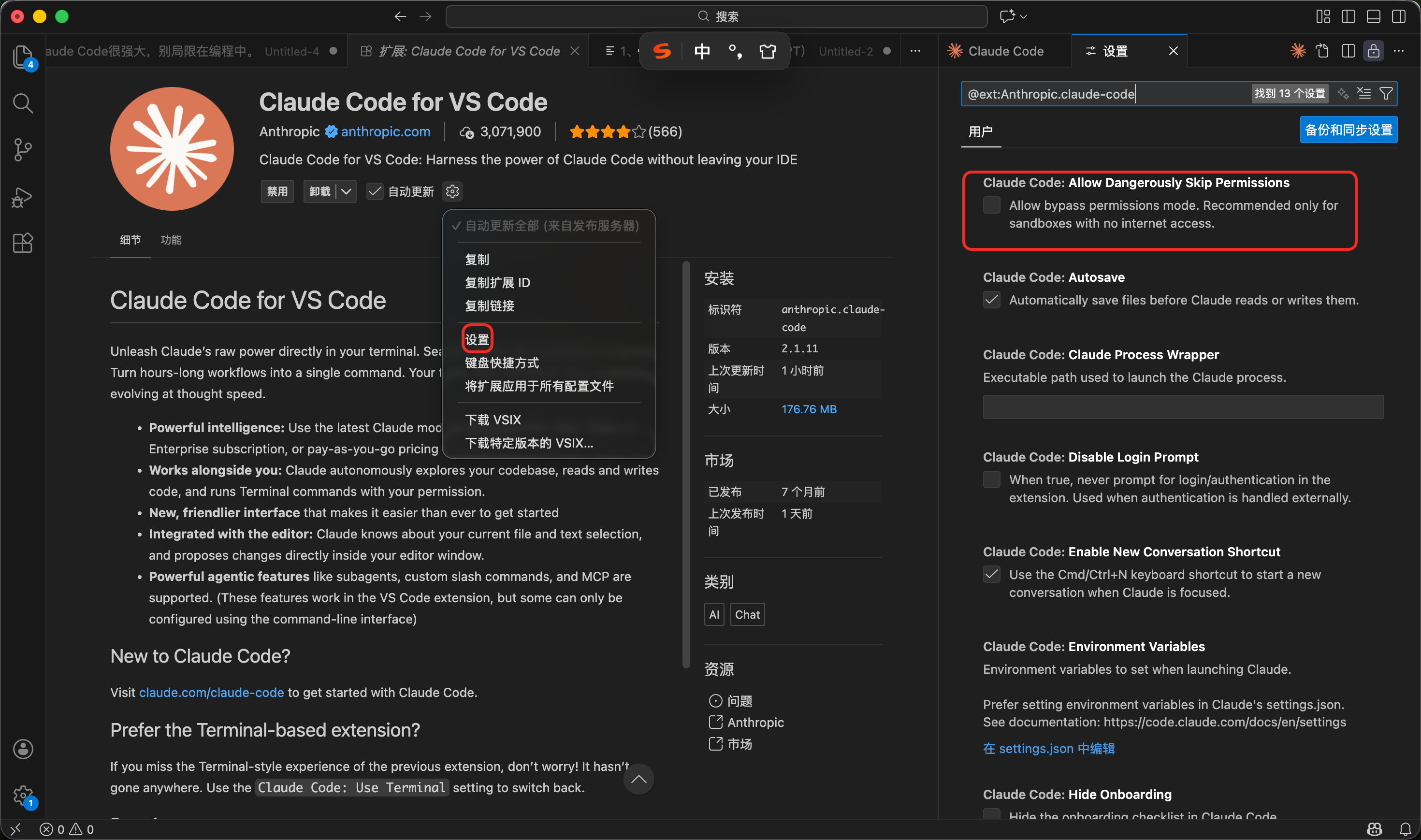Open Source Control view in activity bar
Viewport: 1421px width, 840px height.
(x=23, y=150)
